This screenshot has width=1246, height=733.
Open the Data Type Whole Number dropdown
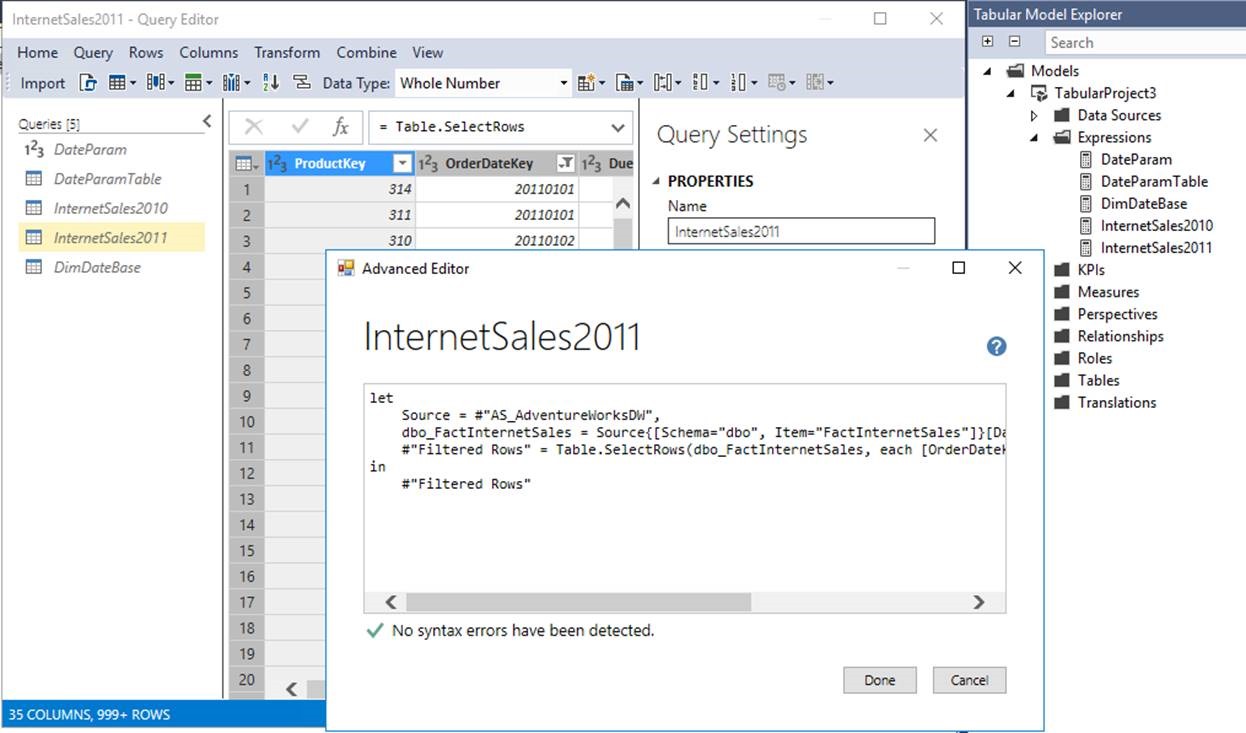483,83
